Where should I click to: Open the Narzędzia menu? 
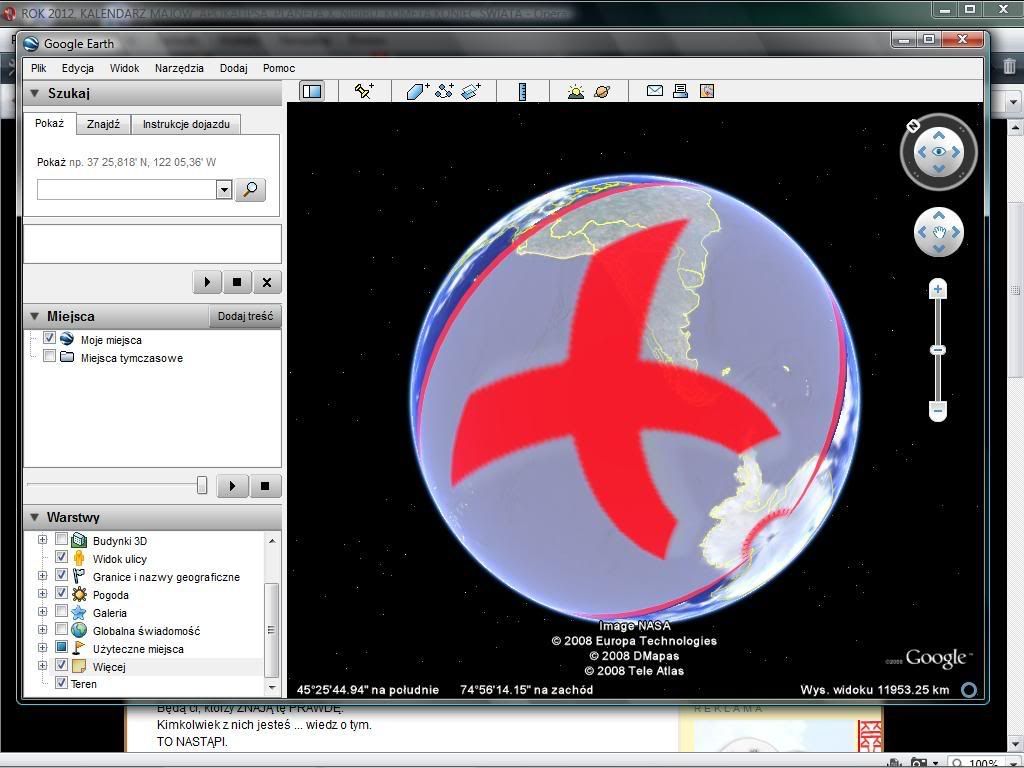pos(179,68)
